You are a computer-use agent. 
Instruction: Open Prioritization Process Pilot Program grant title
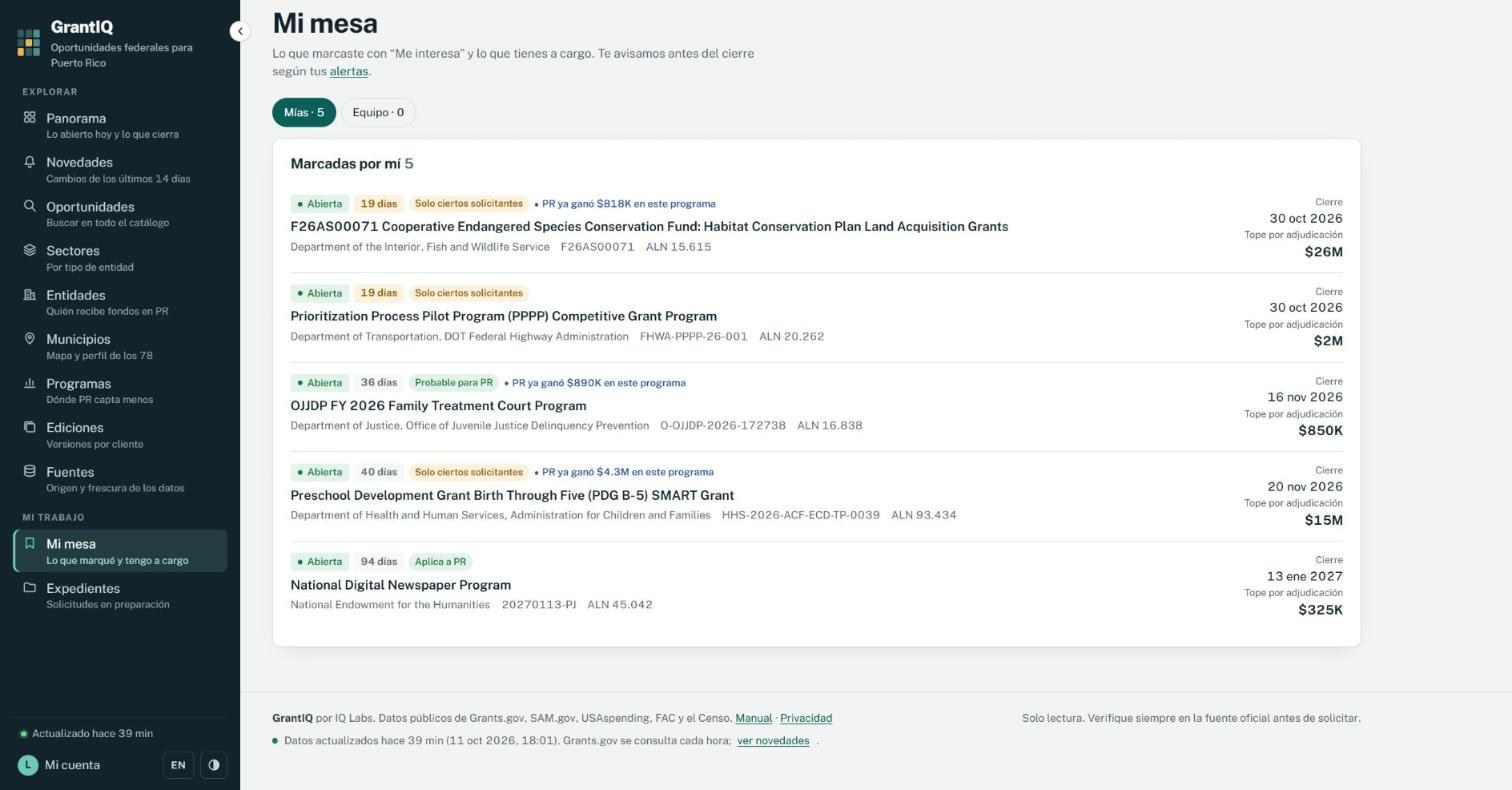click(x=504, y=316)
